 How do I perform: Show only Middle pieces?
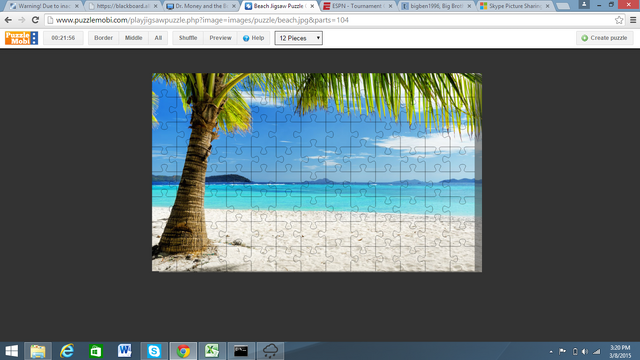pyautogui.click(x=133, y=38)
